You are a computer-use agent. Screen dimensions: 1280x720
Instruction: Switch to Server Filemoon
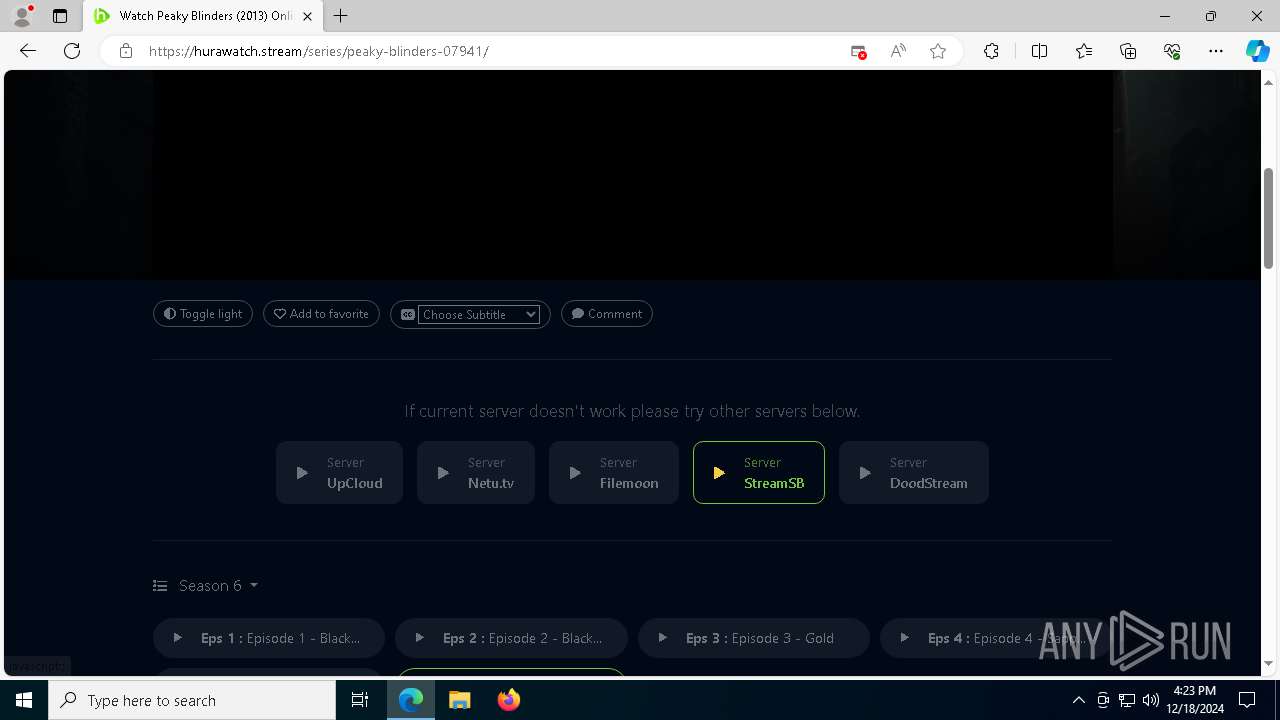tap(614, 472)
